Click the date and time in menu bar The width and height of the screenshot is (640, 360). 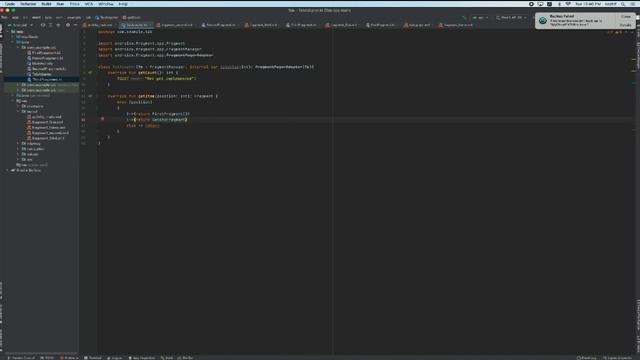pyautogui.click(x=588, y=4)
